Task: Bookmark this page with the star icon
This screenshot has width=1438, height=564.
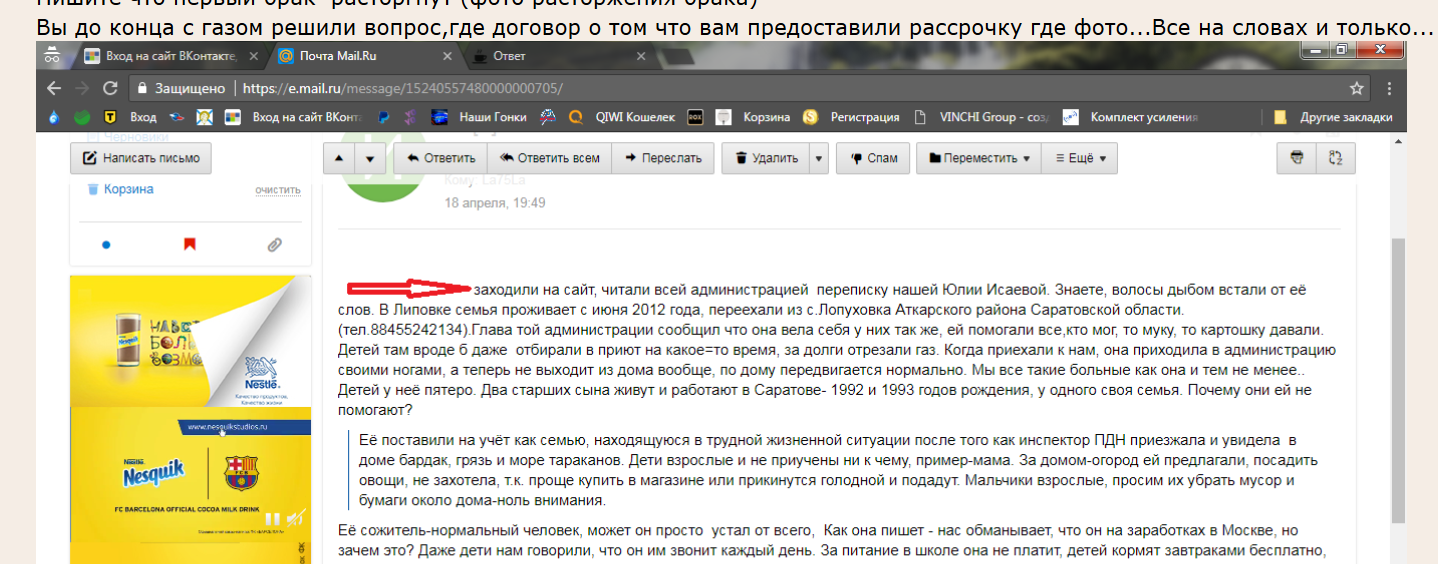Action: (1357, 88)
